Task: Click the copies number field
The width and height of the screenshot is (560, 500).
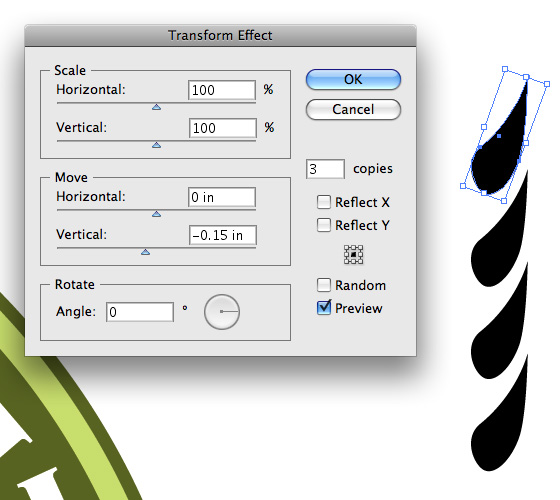Action: [325, 169]
